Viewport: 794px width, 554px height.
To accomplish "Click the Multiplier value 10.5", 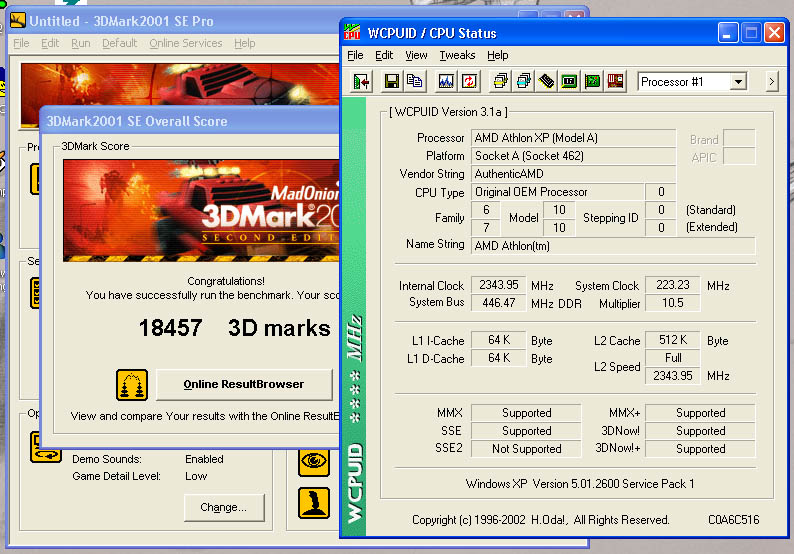I will (672, 303).
